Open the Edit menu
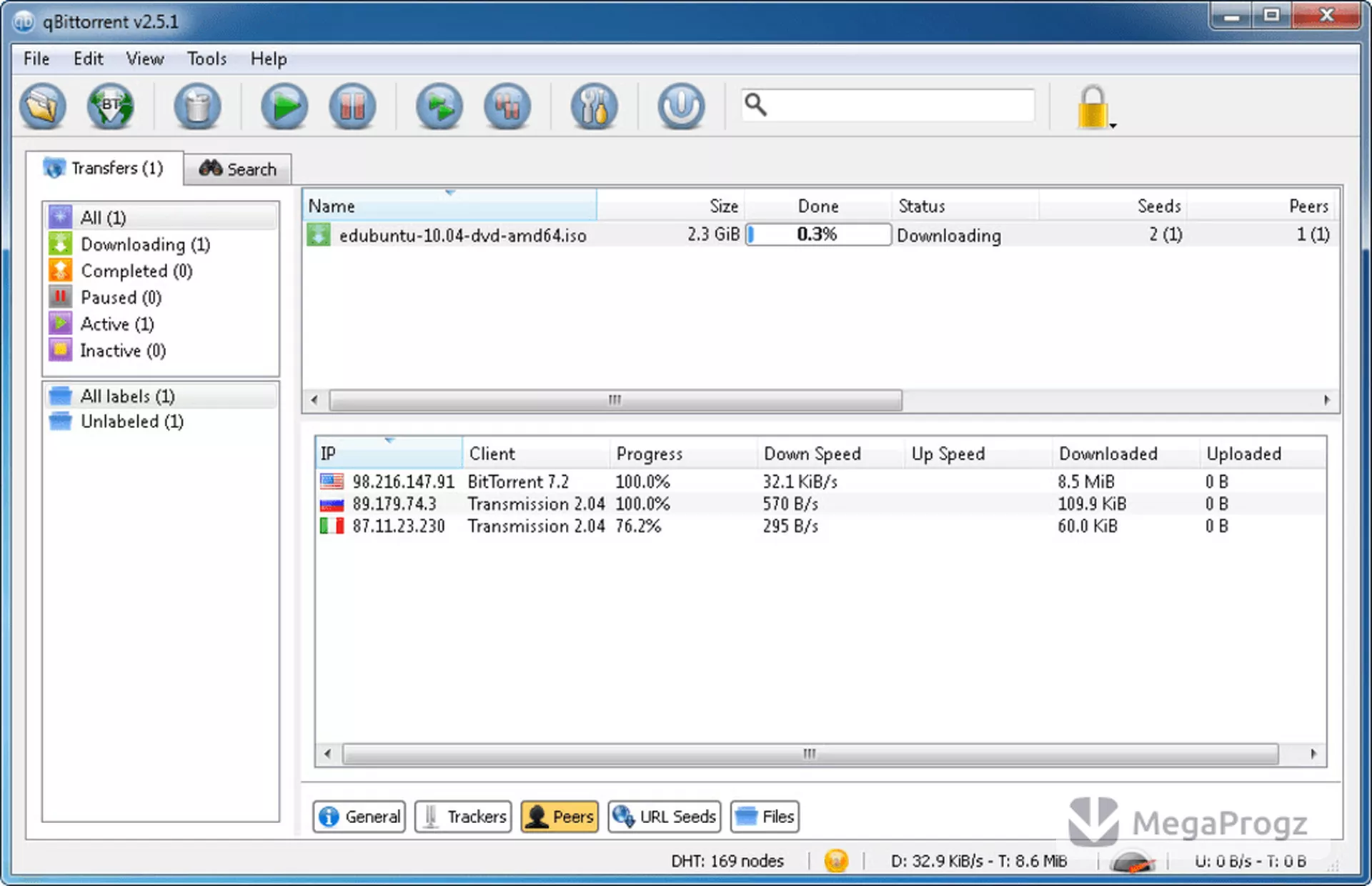Viewport: 1372px width, 886px height. (89, 59)
